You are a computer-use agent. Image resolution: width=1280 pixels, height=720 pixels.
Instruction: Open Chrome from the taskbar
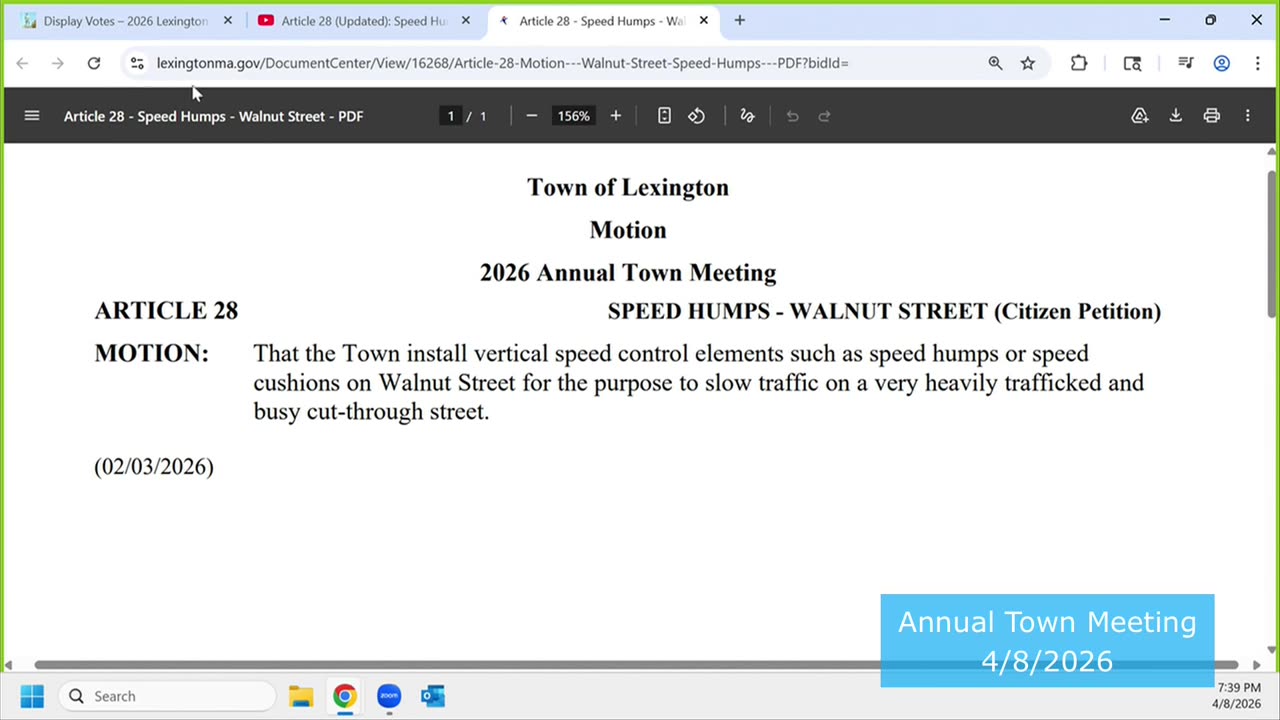click(345, 696)
